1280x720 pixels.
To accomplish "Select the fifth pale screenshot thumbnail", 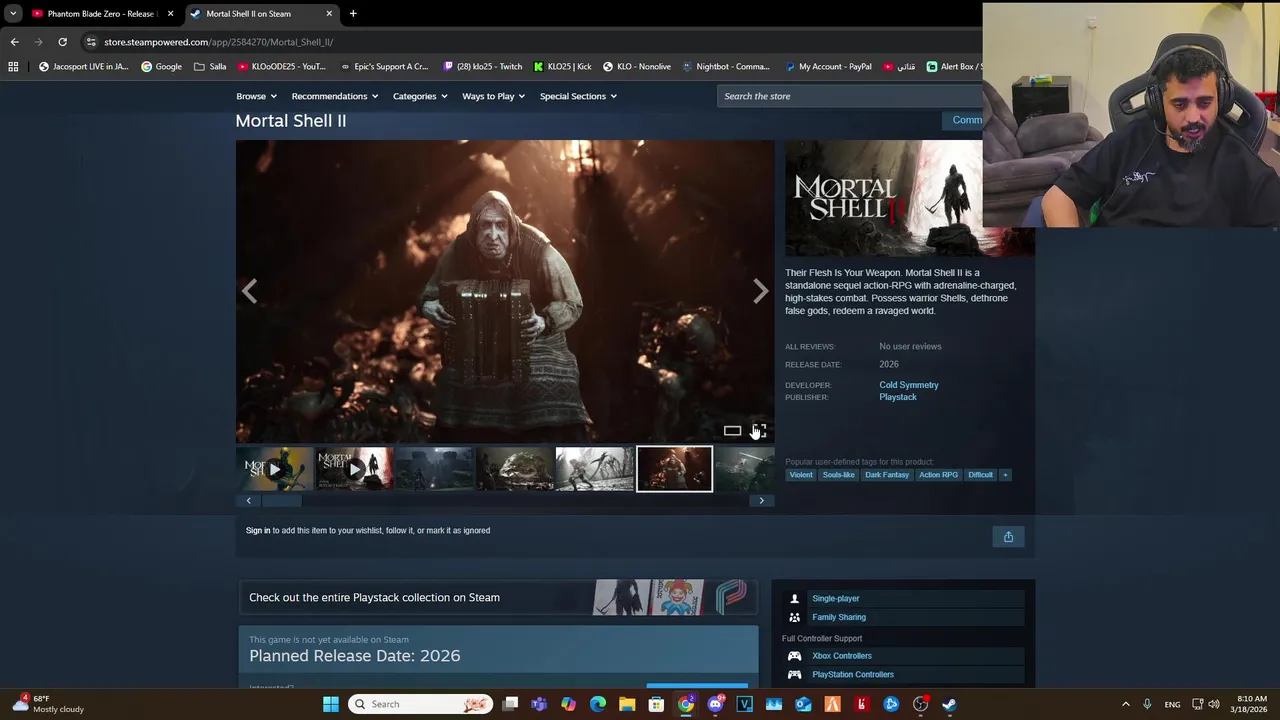I will (594, 469).
